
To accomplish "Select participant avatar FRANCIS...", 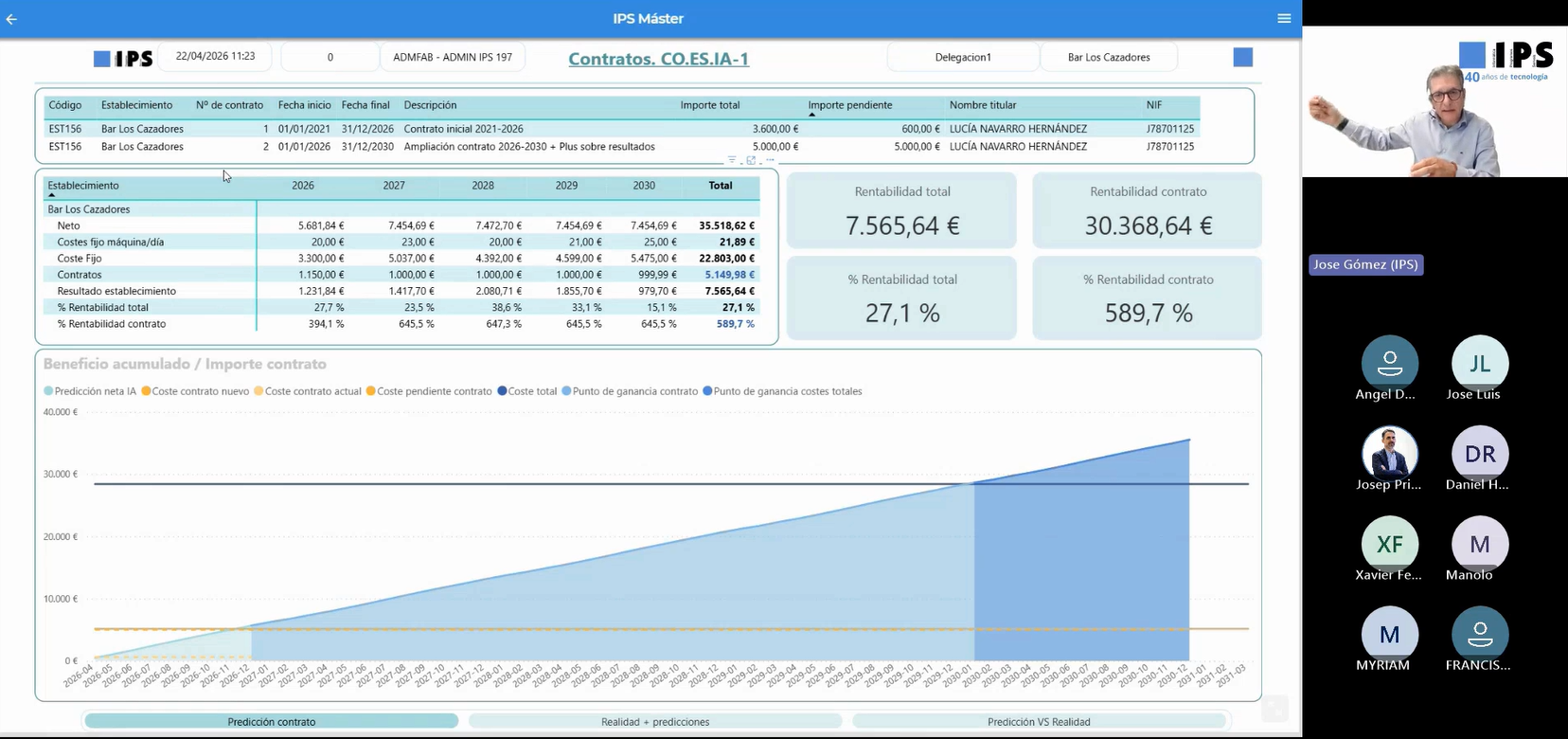I will (x=1479, y=634).
